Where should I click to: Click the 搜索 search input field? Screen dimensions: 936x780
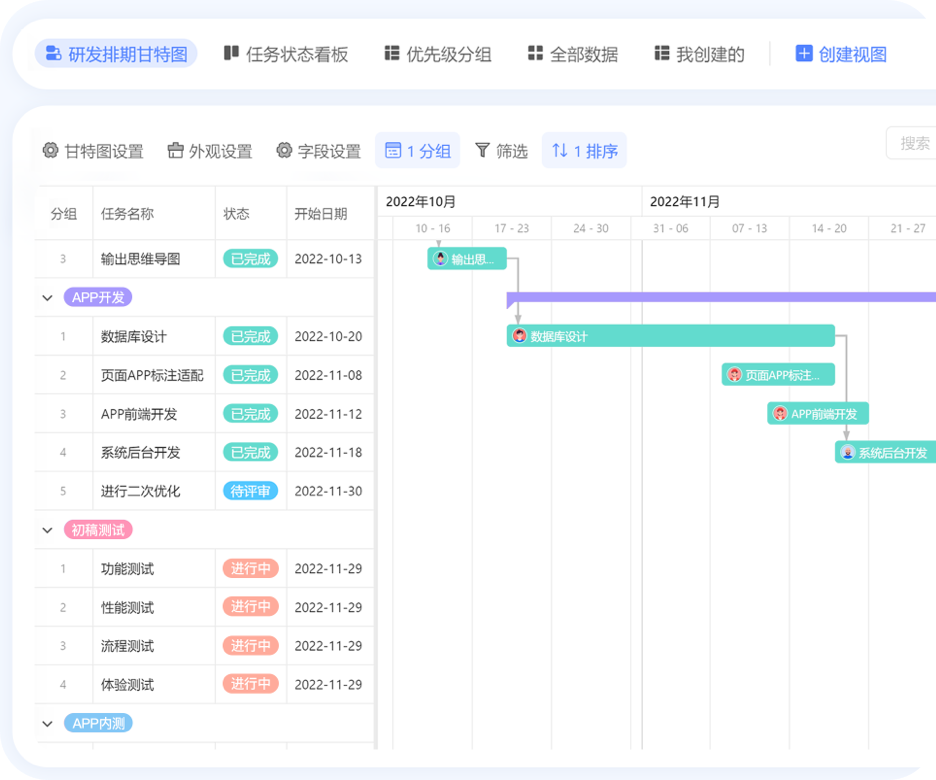point(912,143)
